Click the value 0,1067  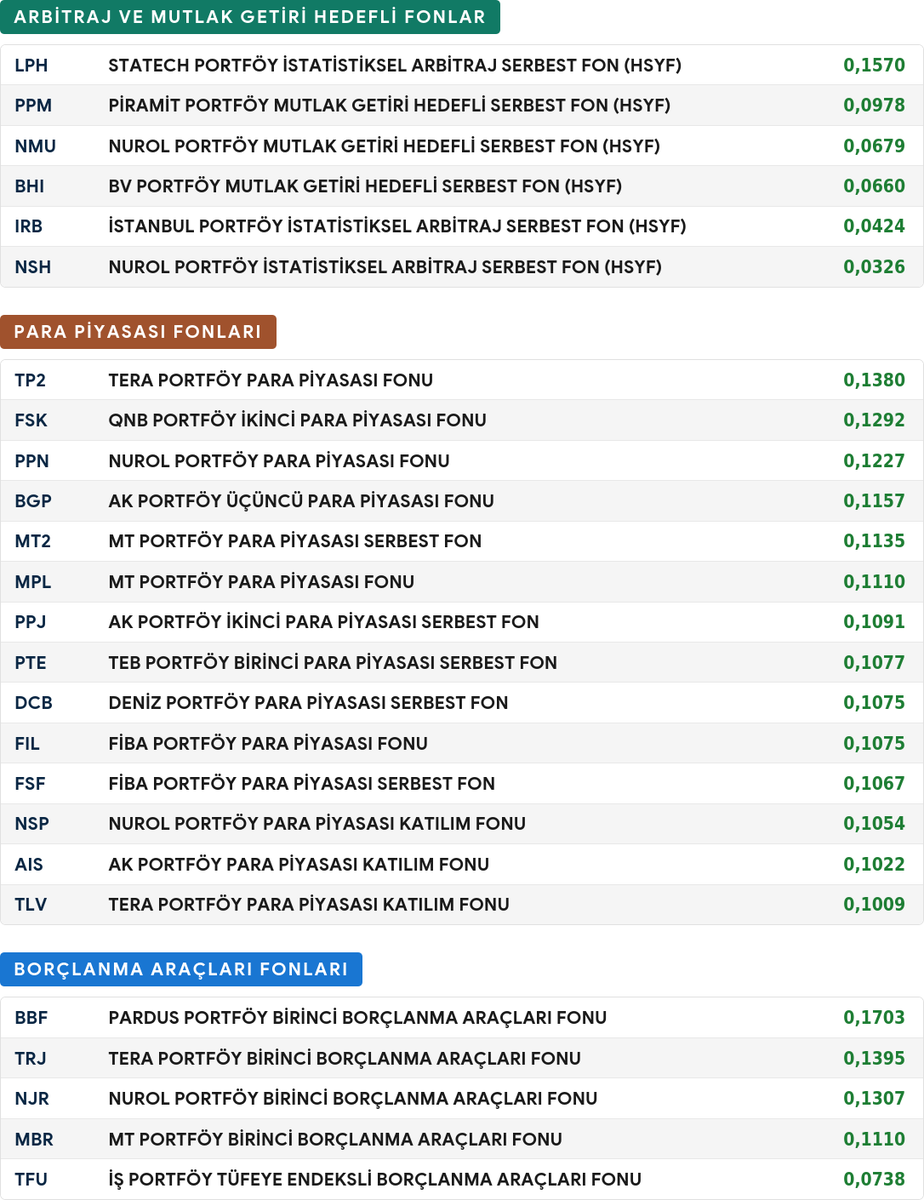tap(874, 784)
